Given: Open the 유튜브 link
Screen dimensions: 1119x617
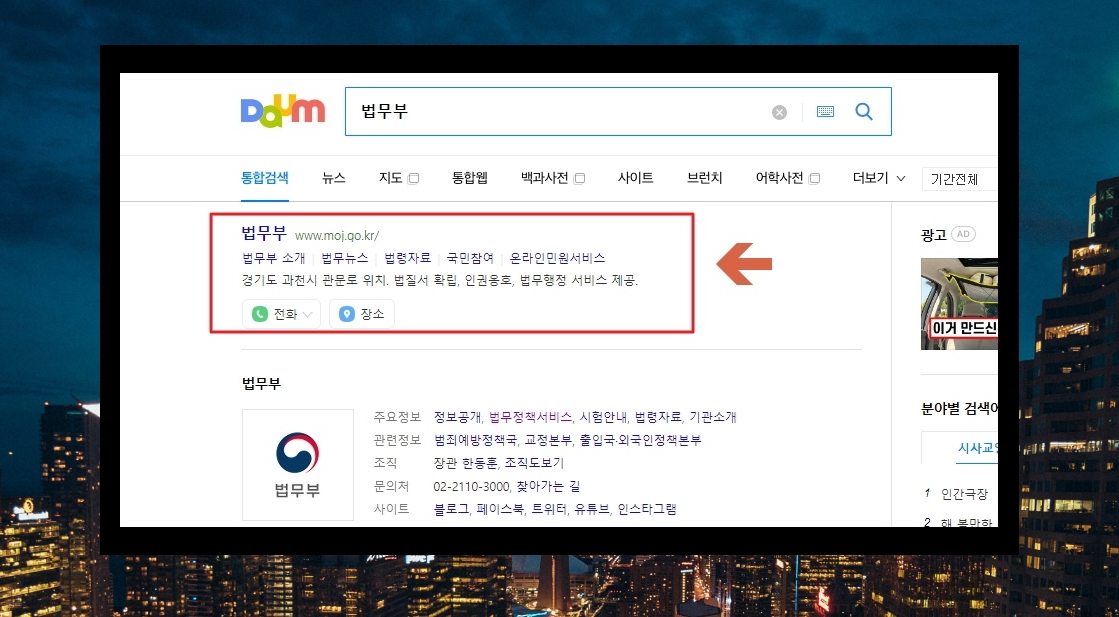Looking at the screenshot, I should tap(592, 509).
